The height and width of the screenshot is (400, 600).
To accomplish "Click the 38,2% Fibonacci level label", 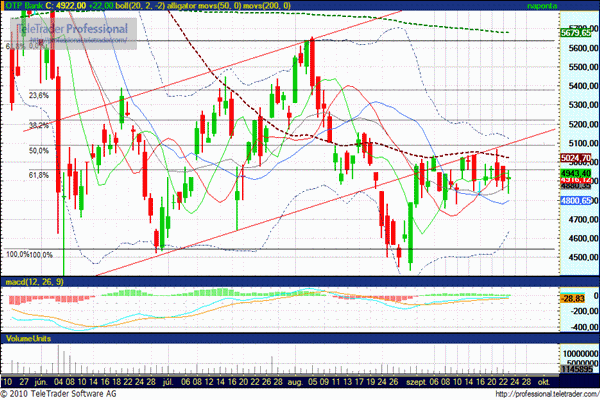I will click(x=39, y=126).
